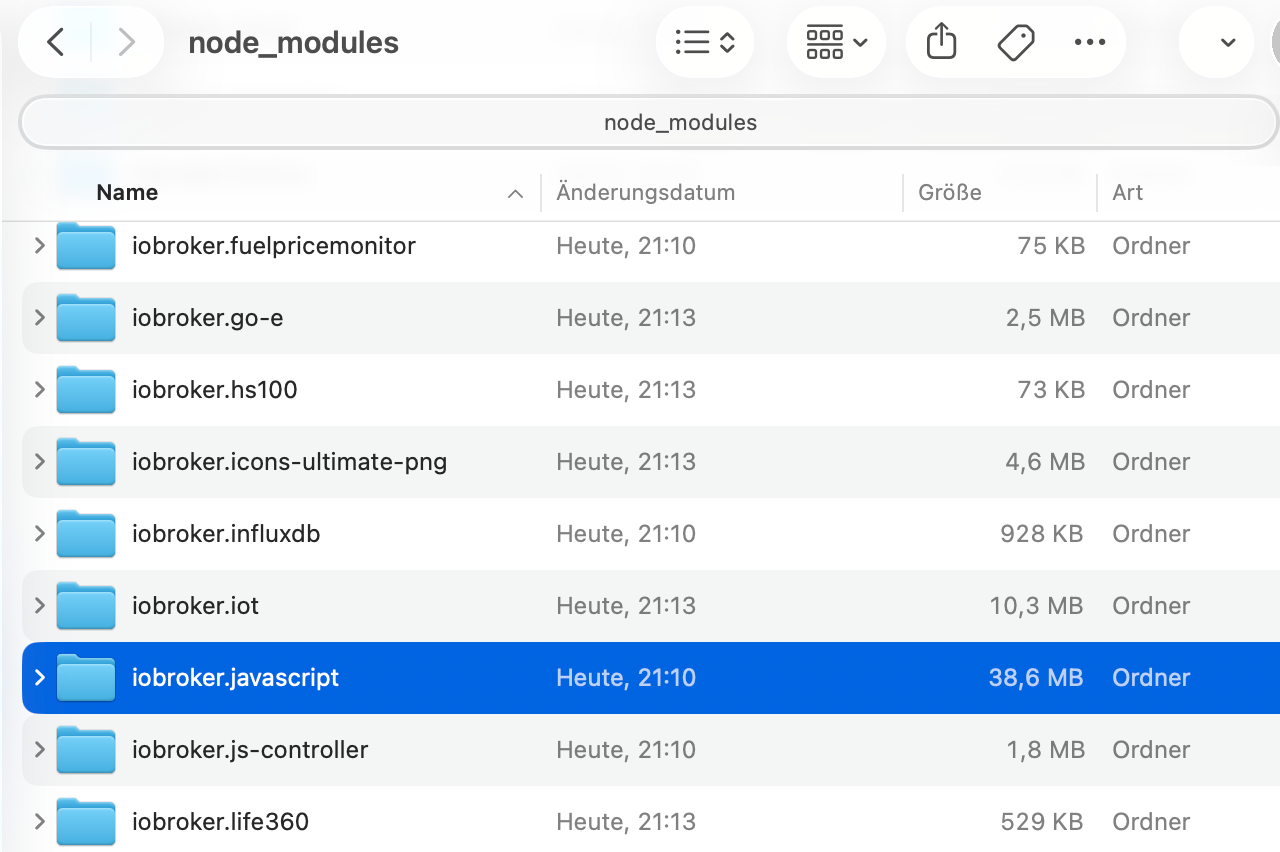Screen dimensions: 1280x852
Task: Click the modified date of iobroker.iot
Action: pos(626,605)
